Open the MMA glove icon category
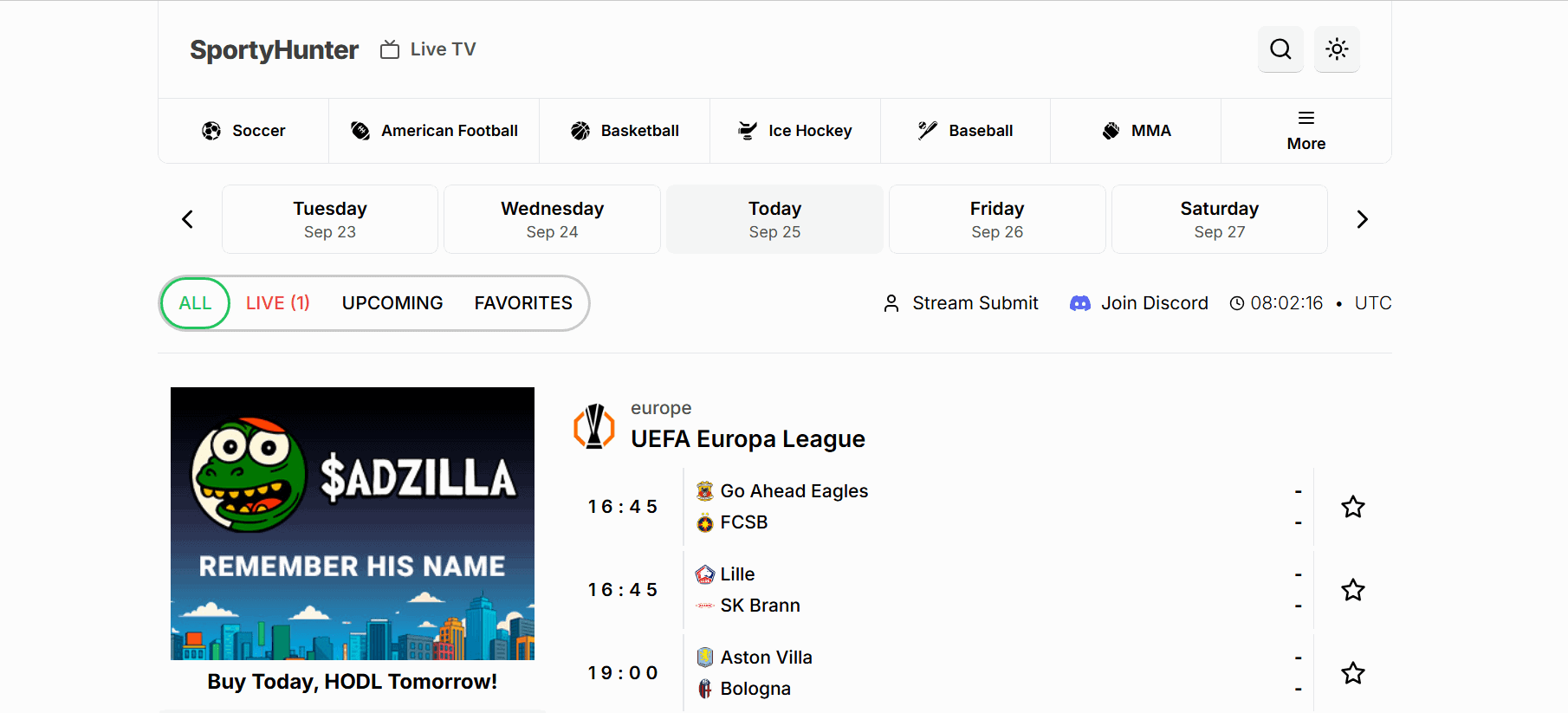 tap(1111, 131)
